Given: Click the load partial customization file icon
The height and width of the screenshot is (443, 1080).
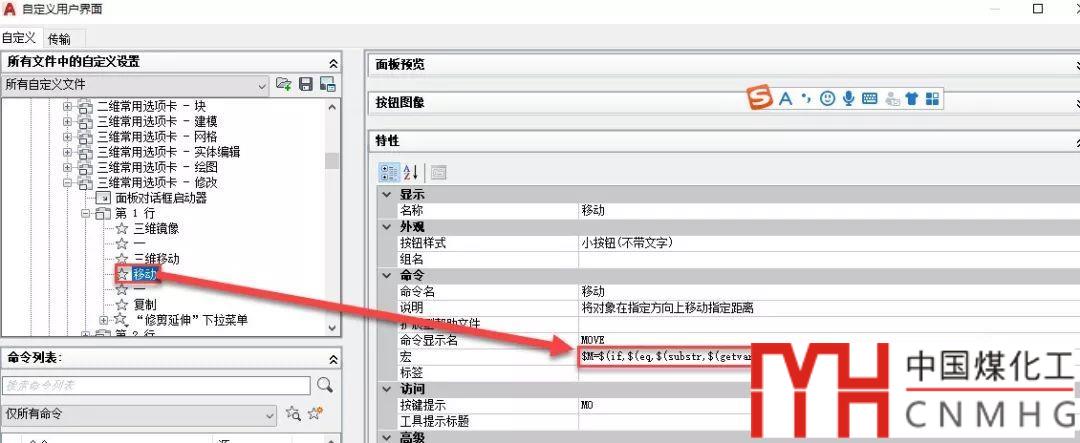Looking at the screenshot, I should [x=284, y=85].
